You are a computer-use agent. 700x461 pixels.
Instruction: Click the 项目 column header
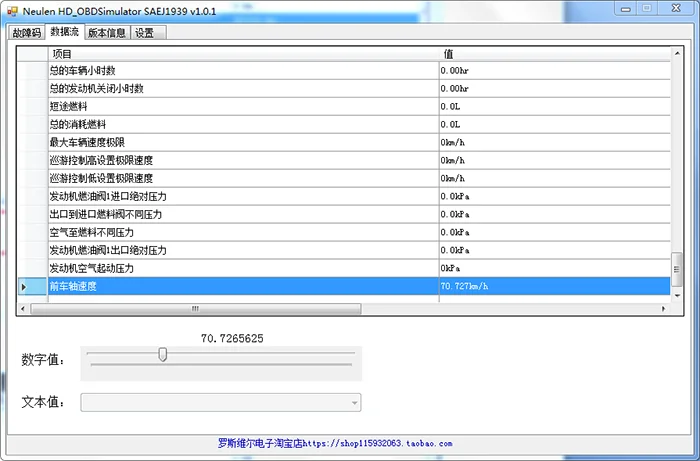[243, 54]
